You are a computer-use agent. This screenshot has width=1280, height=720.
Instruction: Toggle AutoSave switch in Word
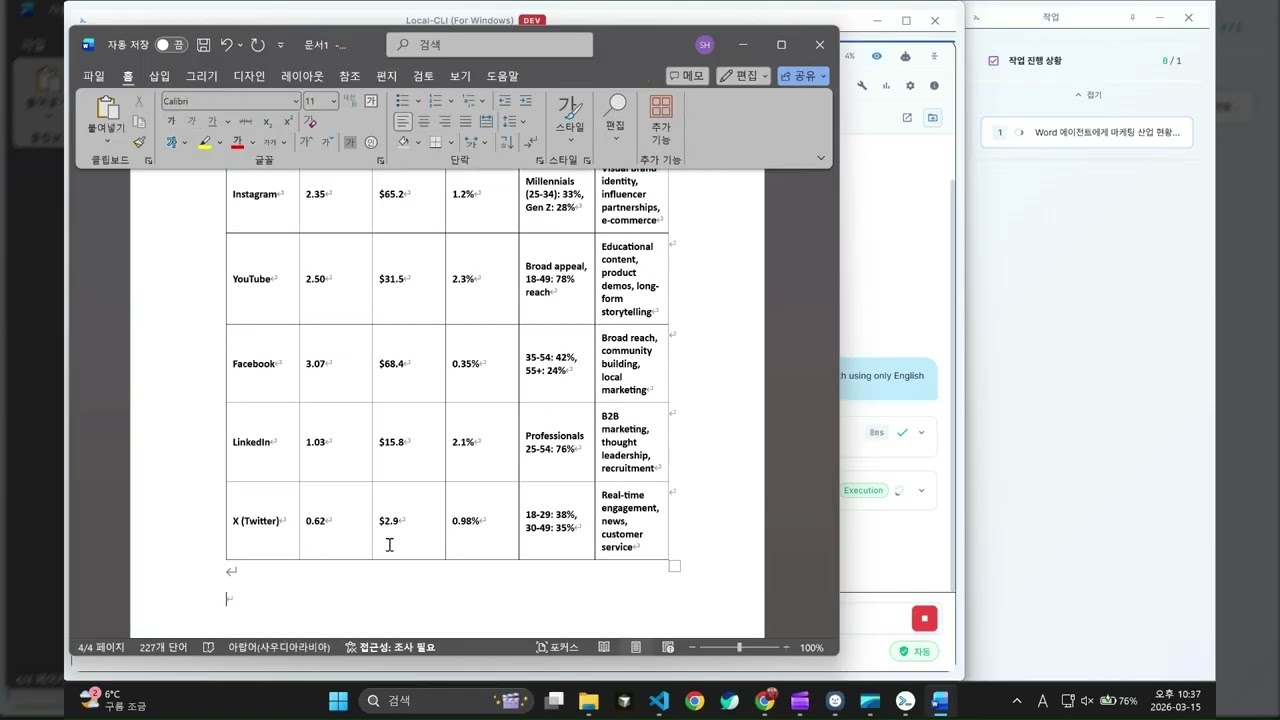tap(170, 45)
